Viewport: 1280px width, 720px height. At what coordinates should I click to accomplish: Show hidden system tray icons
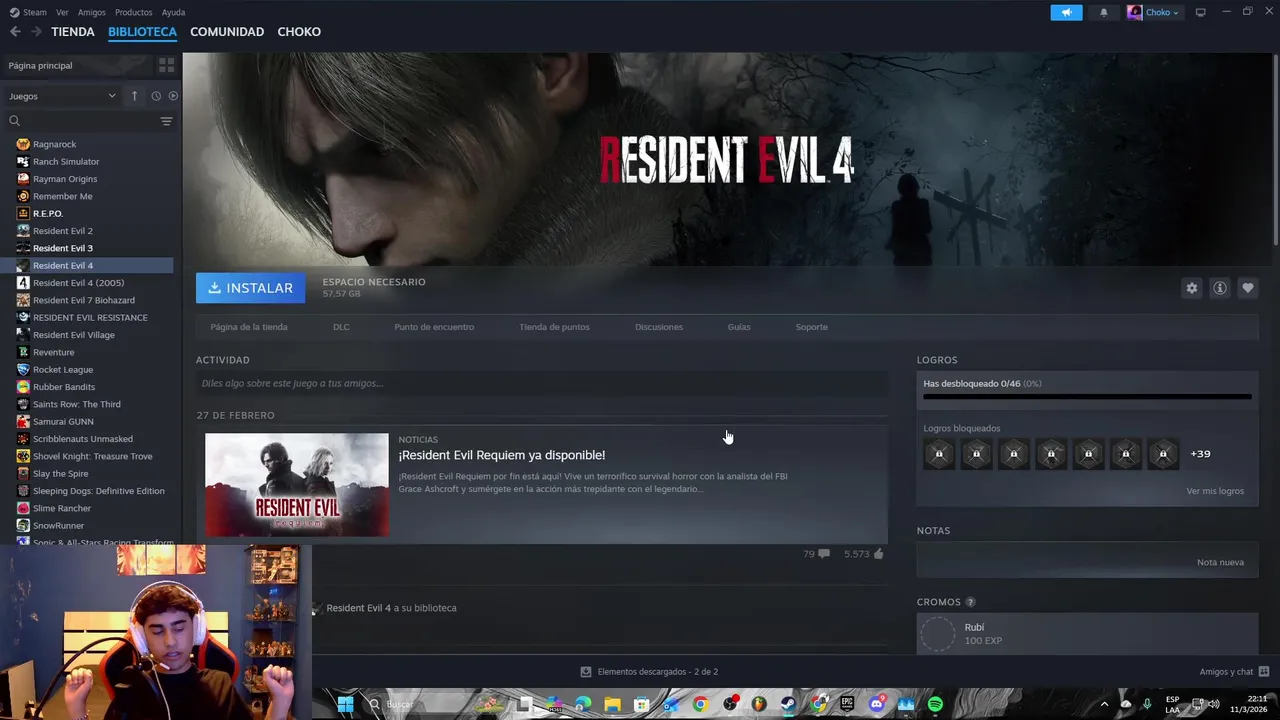(1104, 704)
